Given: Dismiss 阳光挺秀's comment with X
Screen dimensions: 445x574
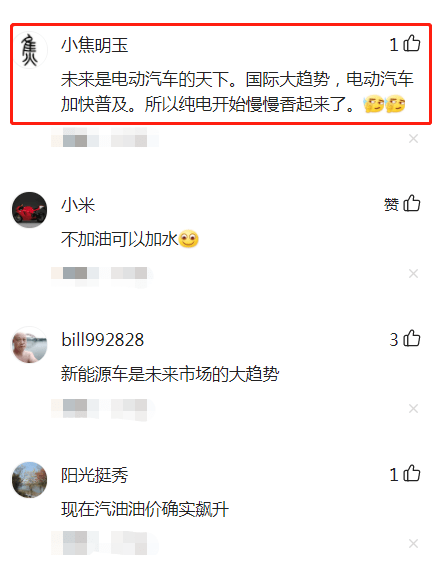Looking at the screenshot, I should coord(414,544).
